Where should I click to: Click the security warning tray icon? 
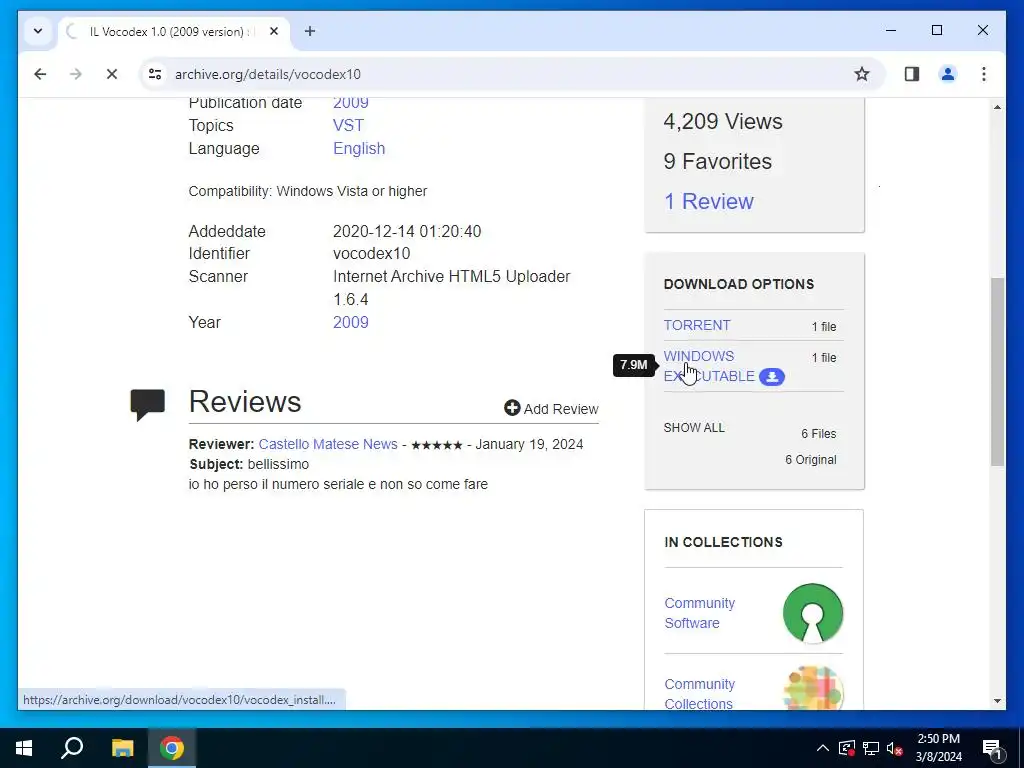click(x=847, y=748)
